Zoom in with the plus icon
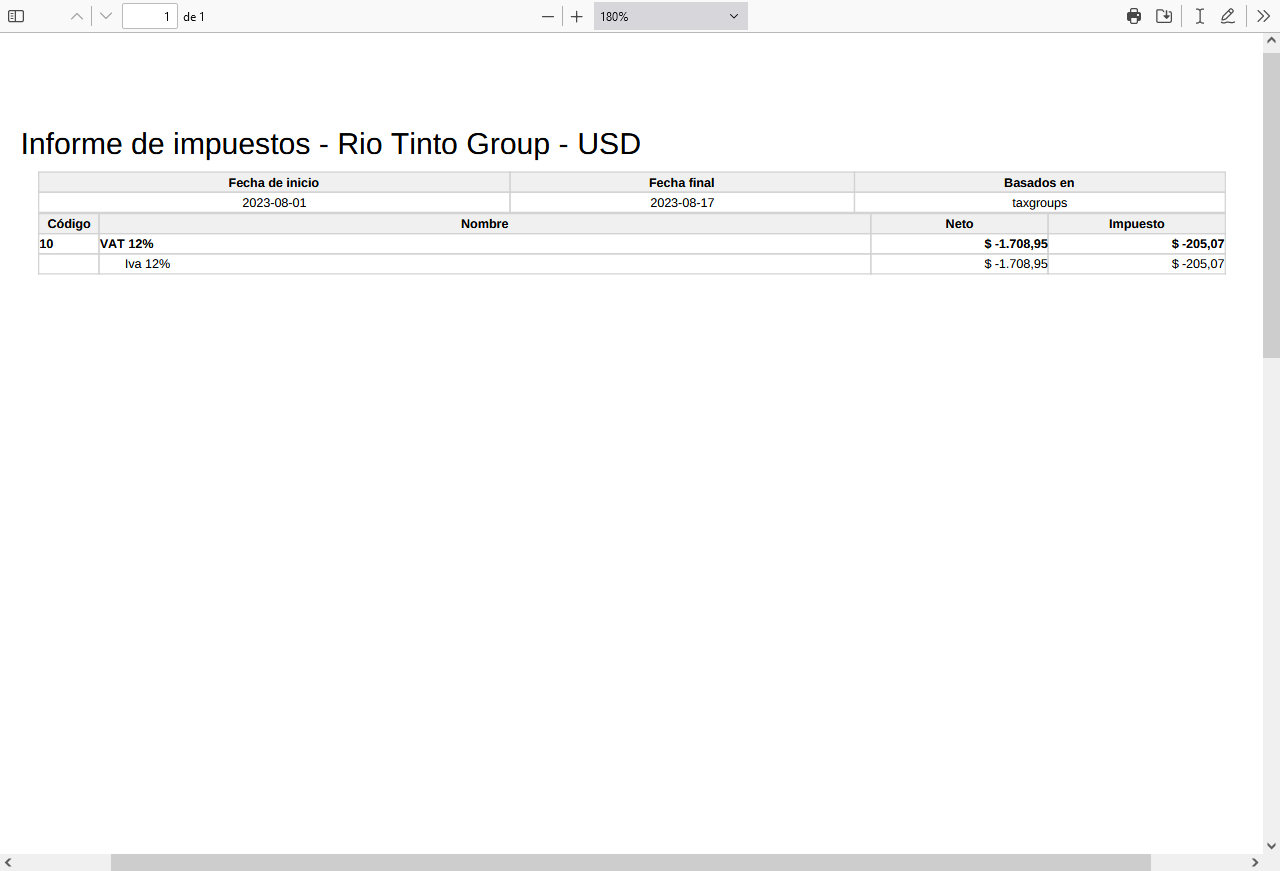Viewport: 1280px width, 871px height. pos(577,16)
